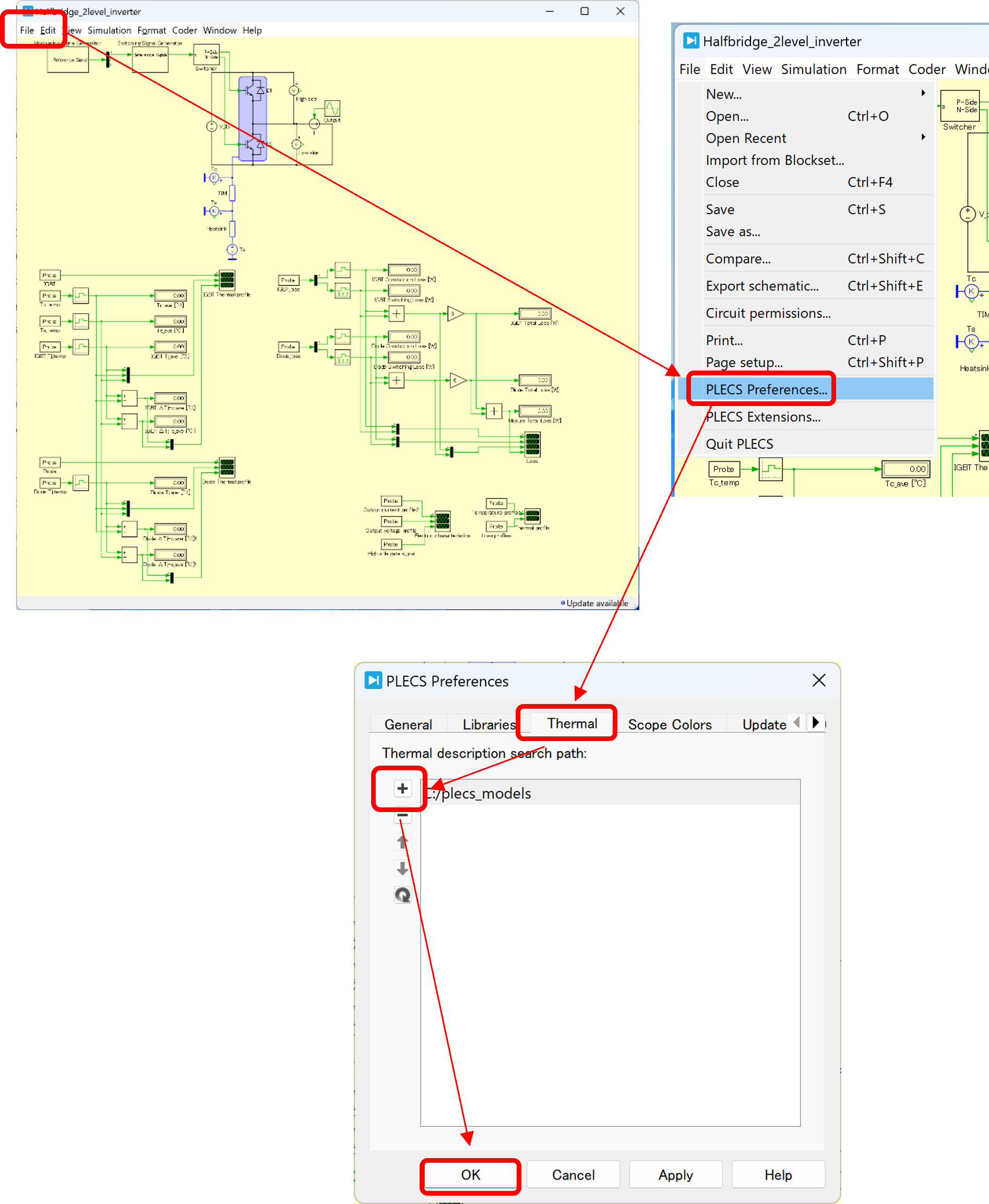Select the Switcher block in the zoomed schematic

[x=959, y=106]
